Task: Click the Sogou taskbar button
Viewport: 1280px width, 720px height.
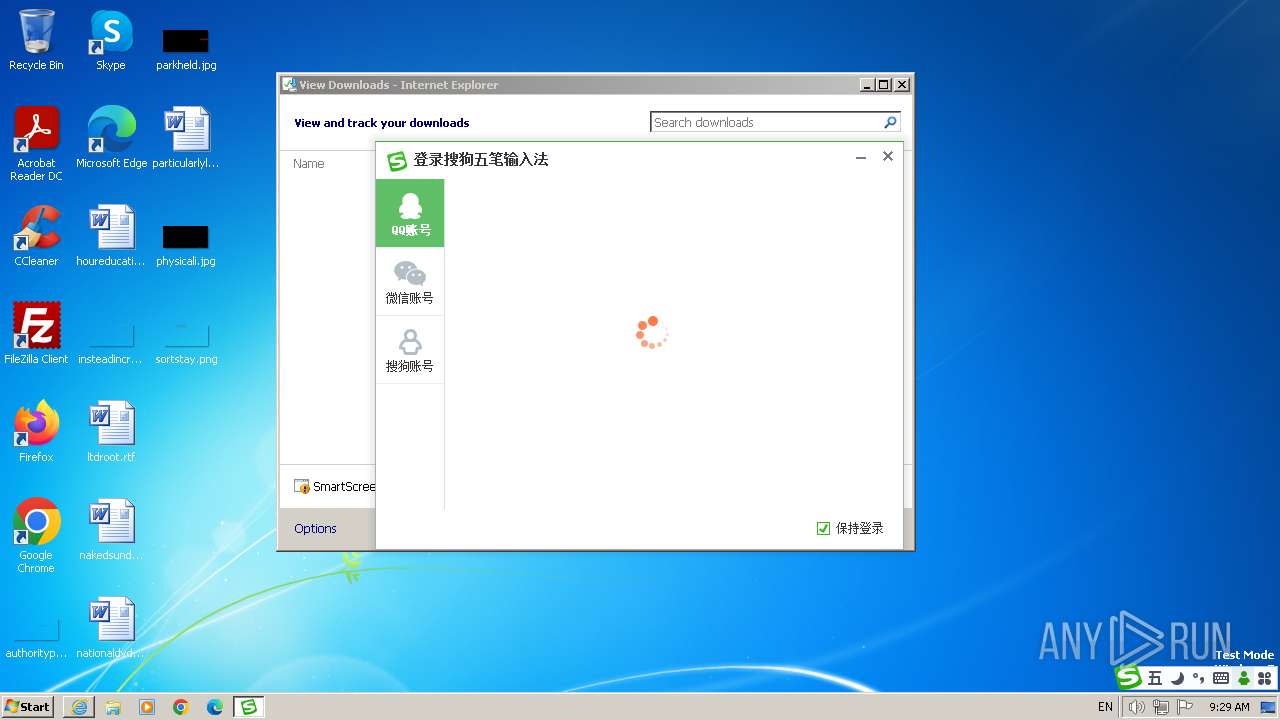Action: (x=249, y=707)
